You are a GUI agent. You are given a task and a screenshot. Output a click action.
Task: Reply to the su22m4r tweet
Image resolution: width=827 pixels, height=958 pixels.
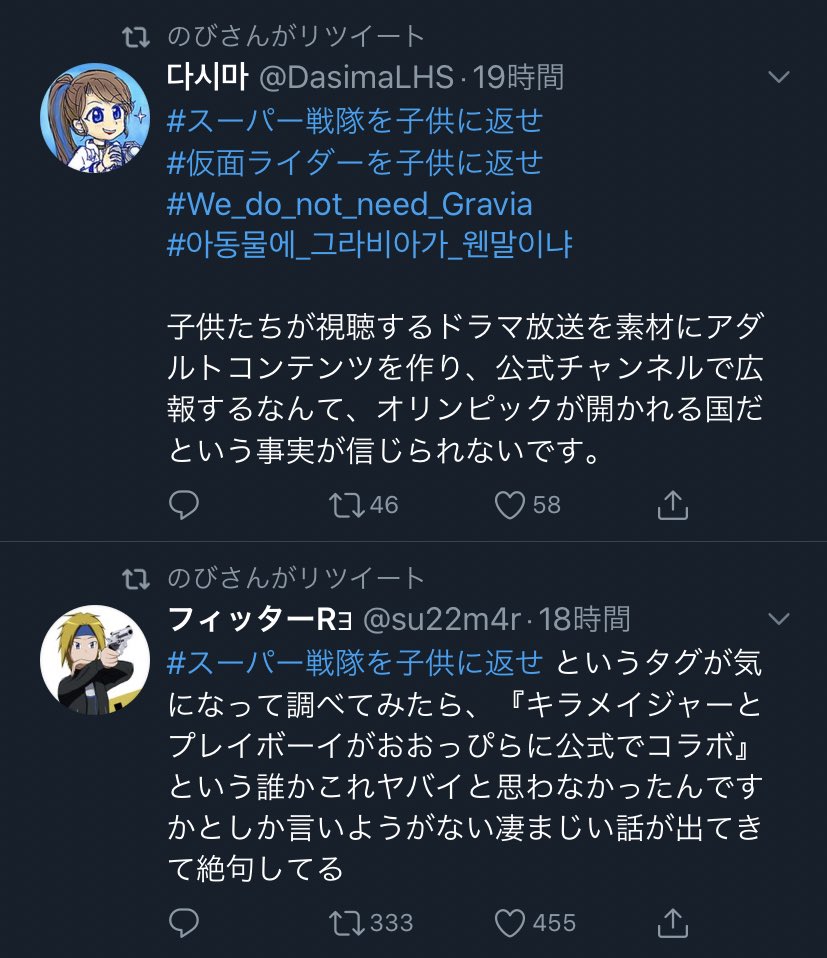click(184, 923)
